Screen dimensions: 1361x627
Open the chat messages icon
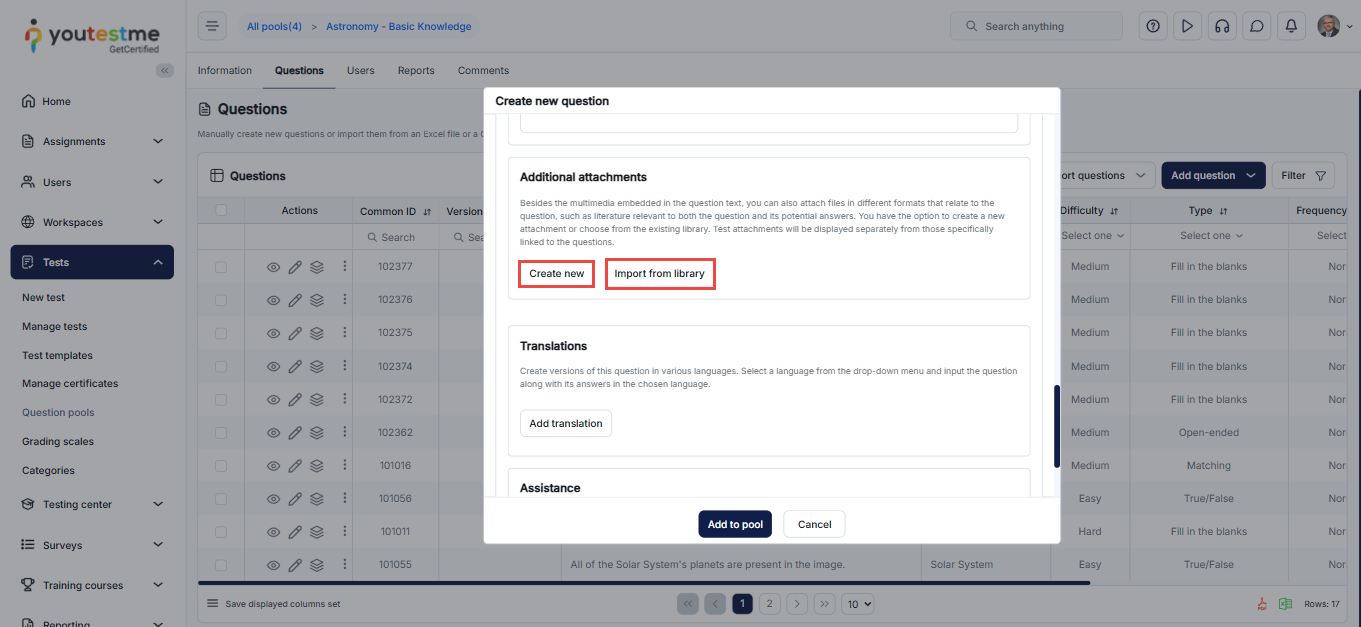coord(1256,26)
